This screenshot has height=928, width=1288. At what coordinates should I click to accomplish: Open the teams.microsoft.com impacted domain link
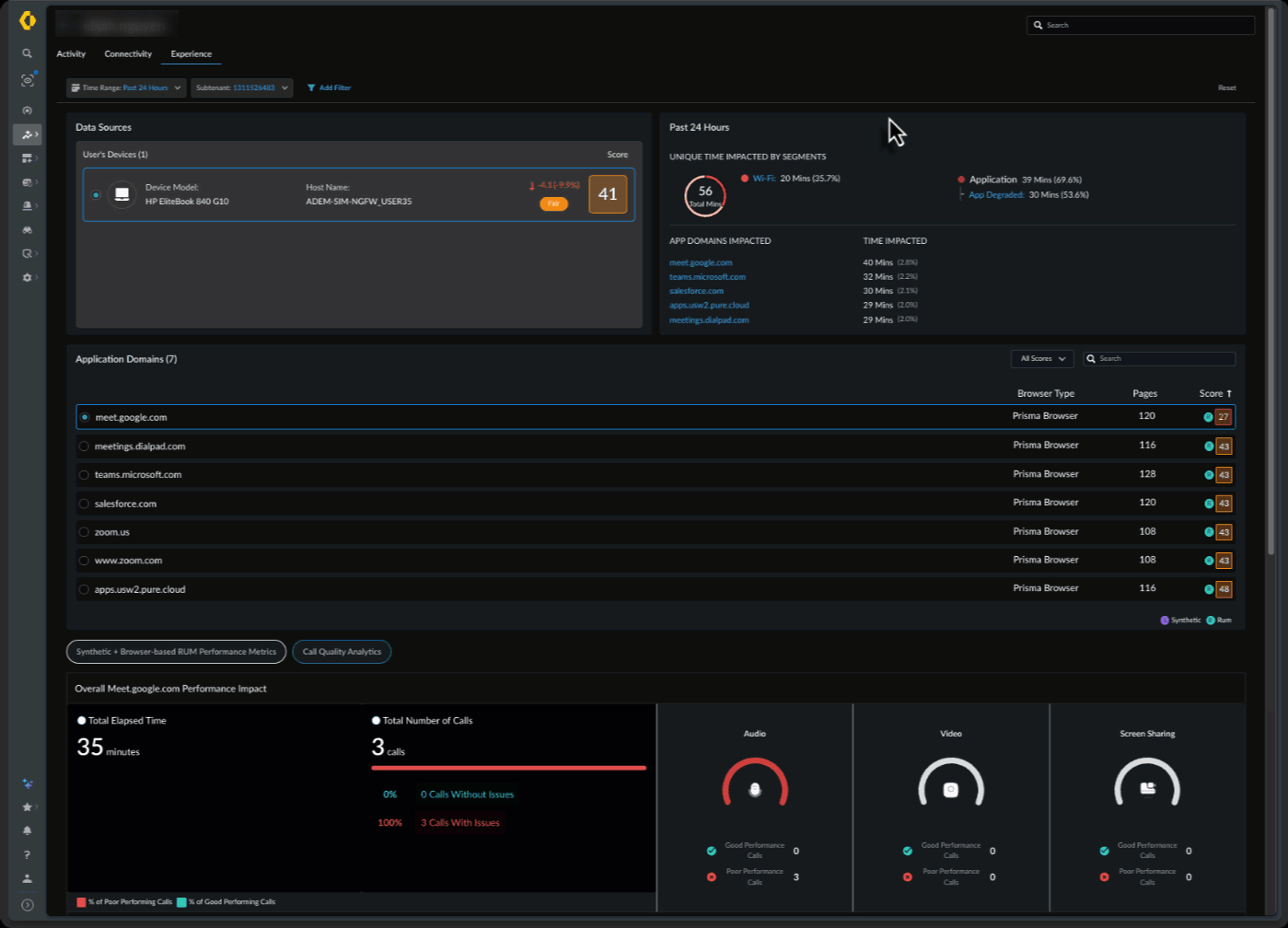(x=707, y=276)
